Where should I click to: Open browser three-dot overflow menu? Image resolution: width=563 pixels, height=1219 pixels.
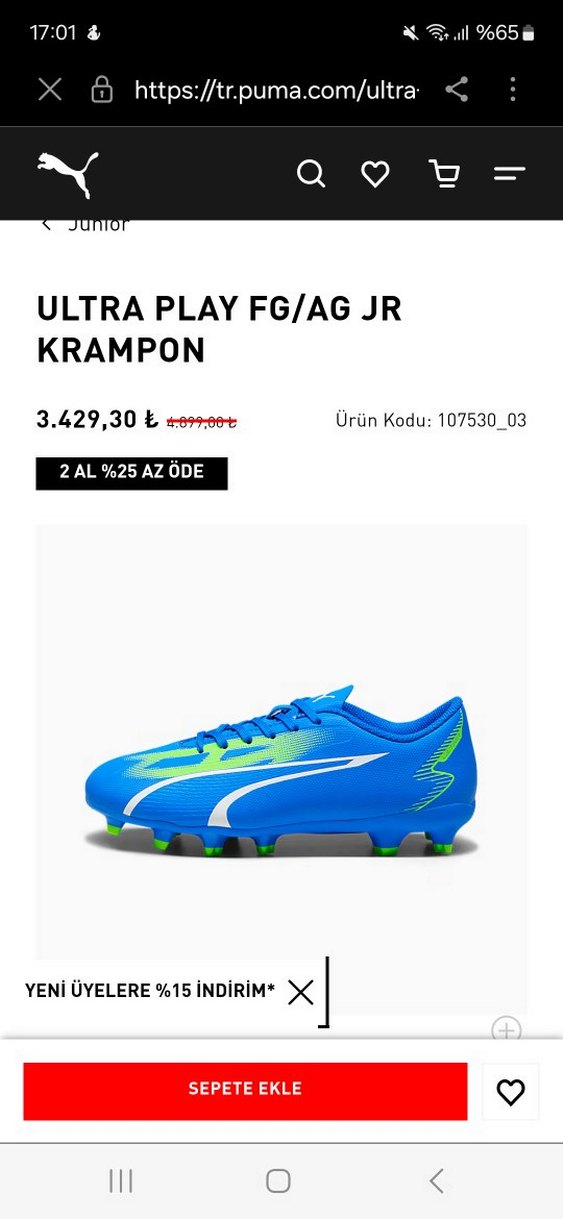(x=513, y=90)
